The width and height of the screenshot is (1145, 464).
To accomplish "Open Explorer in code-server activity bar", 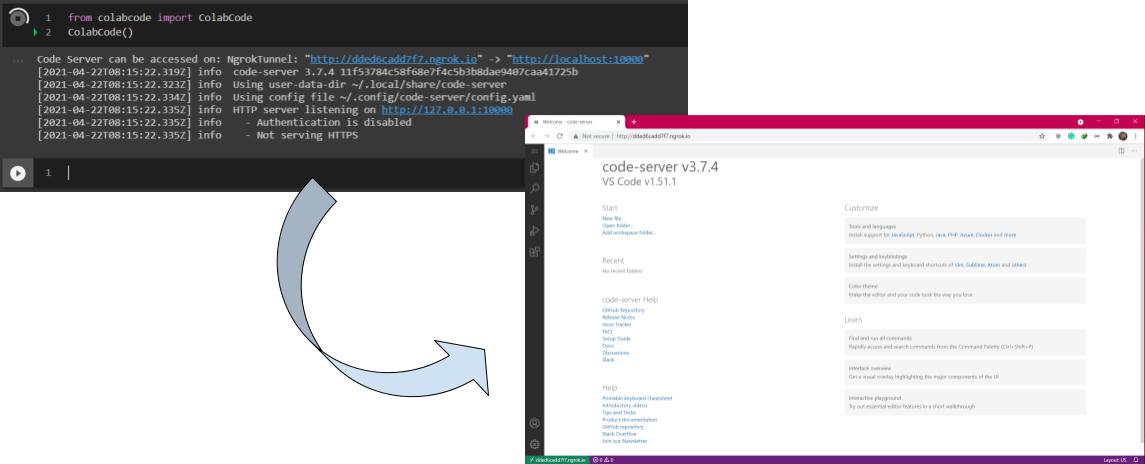I will [535, 167].
